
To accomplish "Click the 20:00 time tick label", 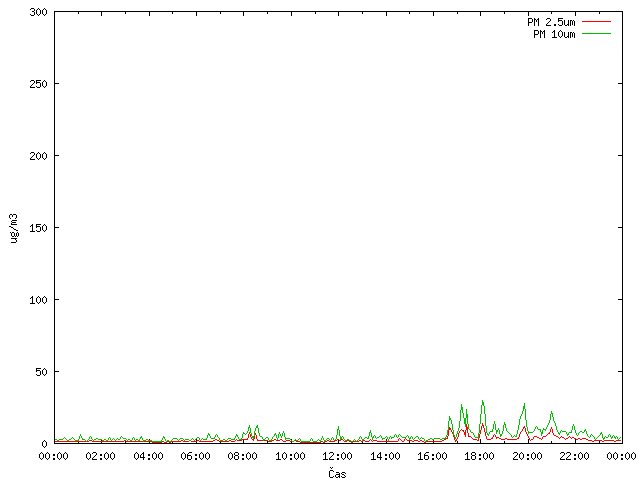I will [x=527, y=456].
